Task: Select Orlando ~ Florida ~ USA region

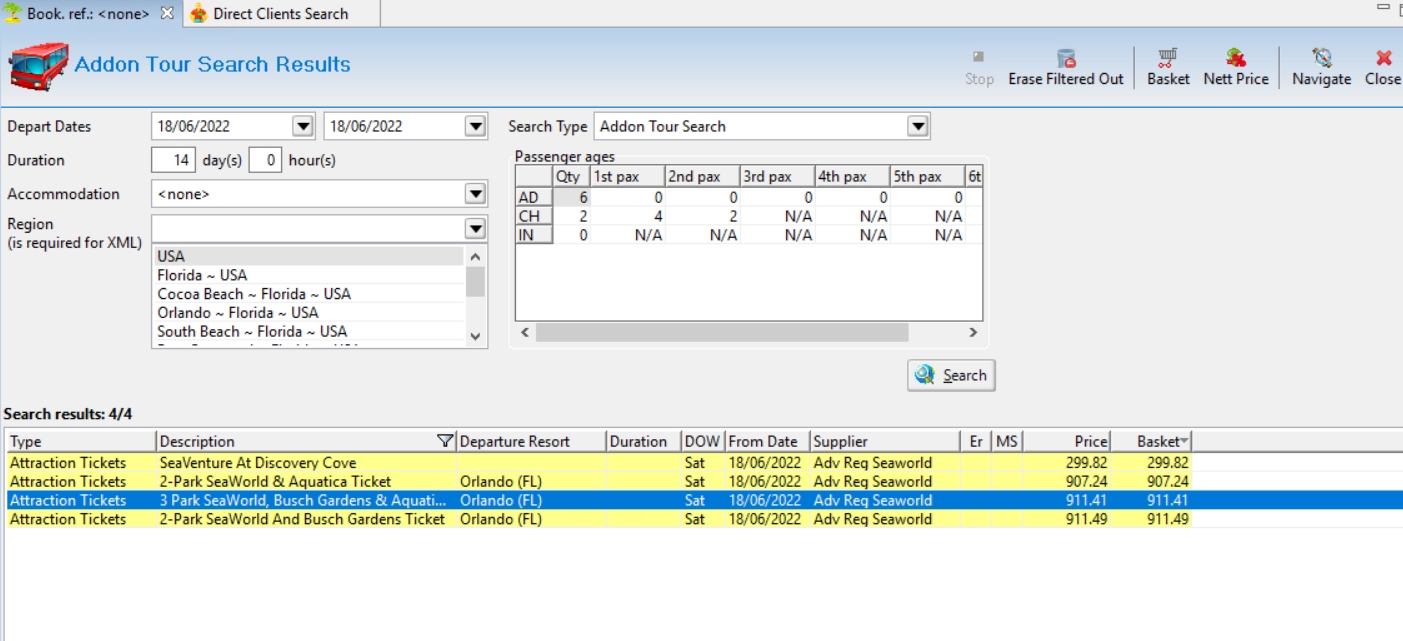Action: (x=308, y=313)
